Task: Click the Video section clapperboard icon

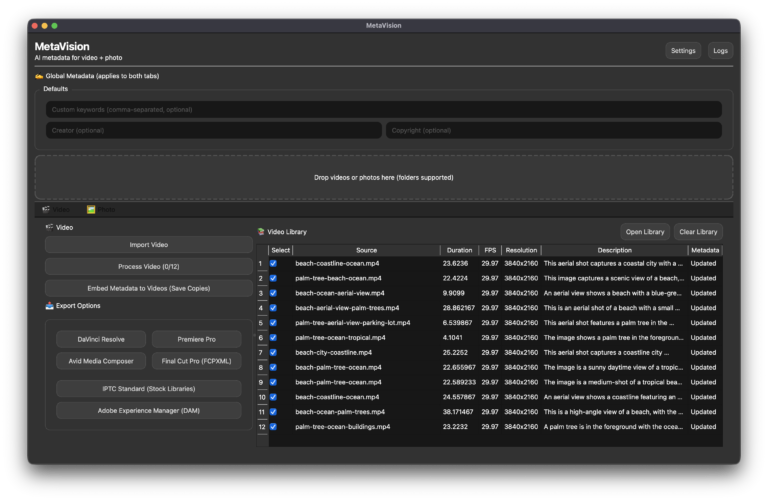Action: pyautogui.click(x=49, y=227)
